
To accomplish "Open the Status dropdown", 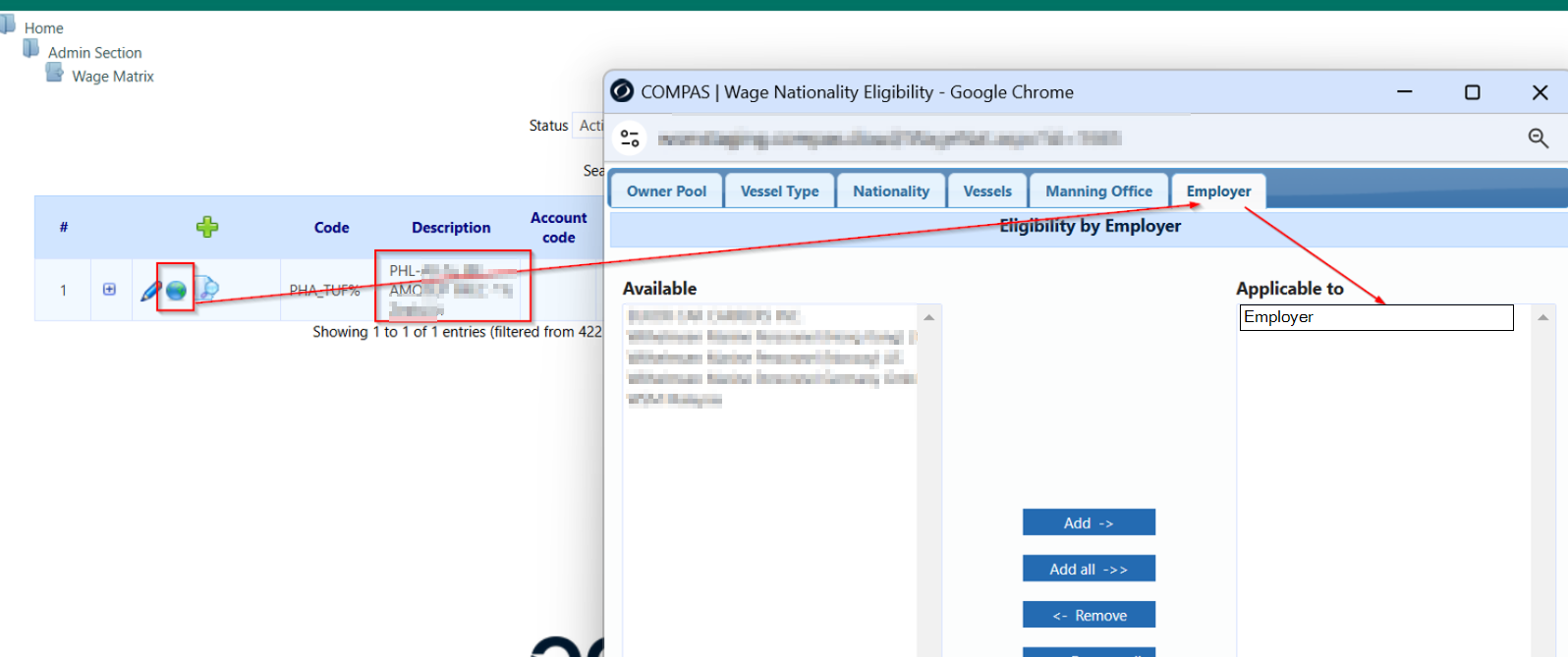I will point(588,126).
